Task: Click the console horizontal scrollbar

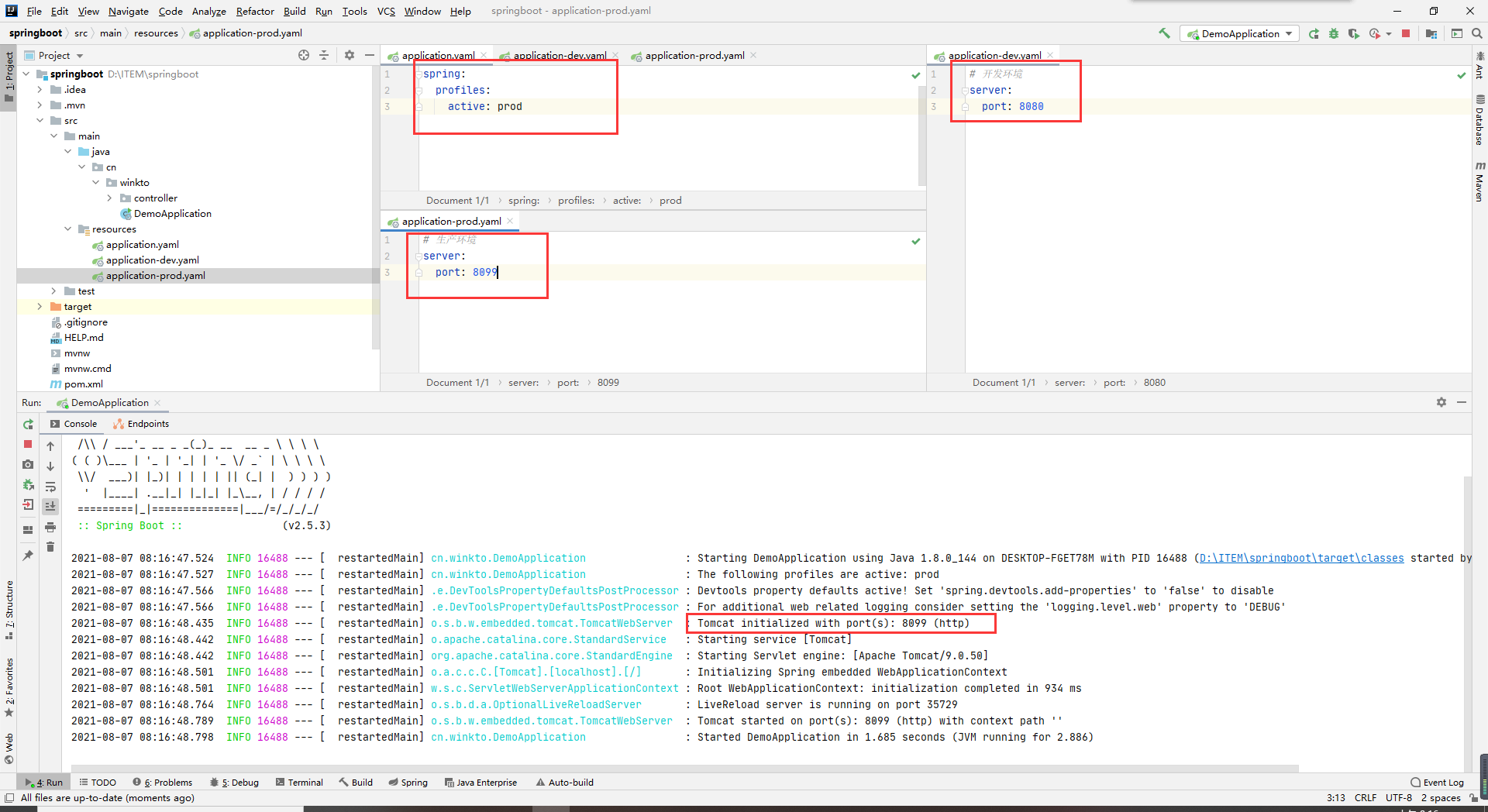Action: [684, 769]
